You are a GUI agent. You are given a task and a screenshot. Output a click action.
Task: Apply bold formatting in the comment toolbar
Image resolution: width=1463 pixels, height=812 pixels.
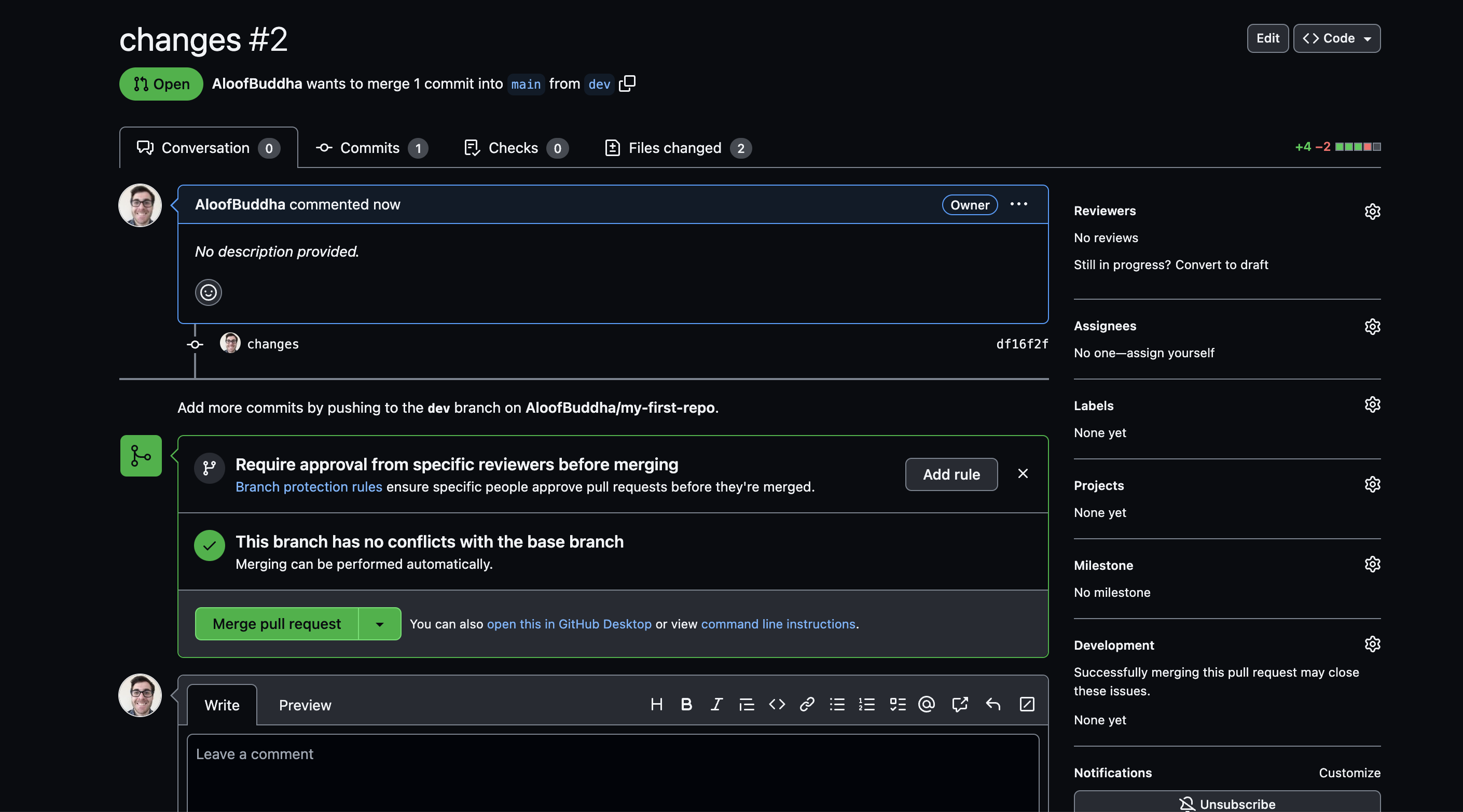coord(687,705)
